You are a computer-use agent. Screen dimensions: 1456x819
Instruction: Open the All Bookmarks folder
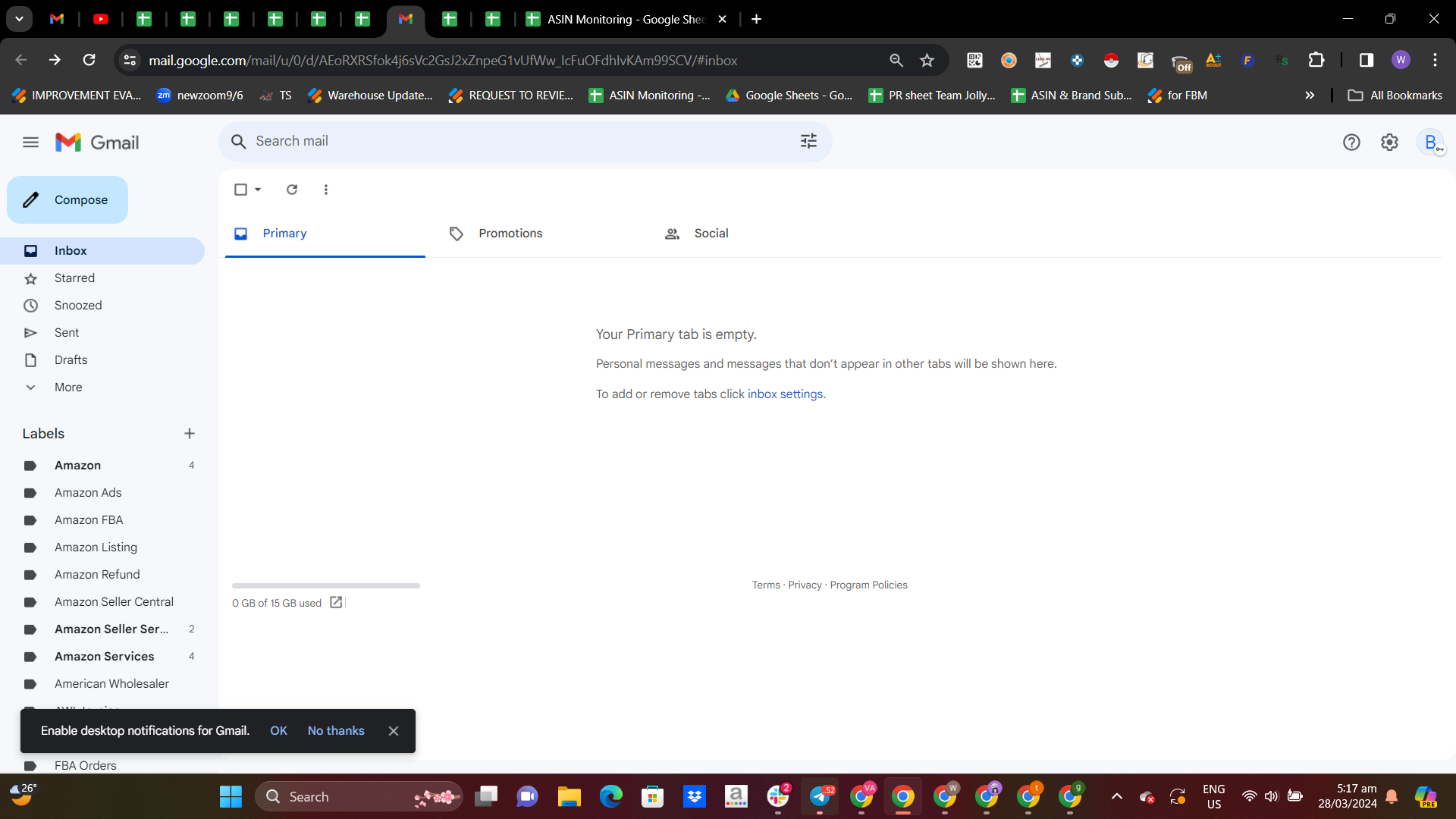pyautogui.click(x=1395, y=96)
